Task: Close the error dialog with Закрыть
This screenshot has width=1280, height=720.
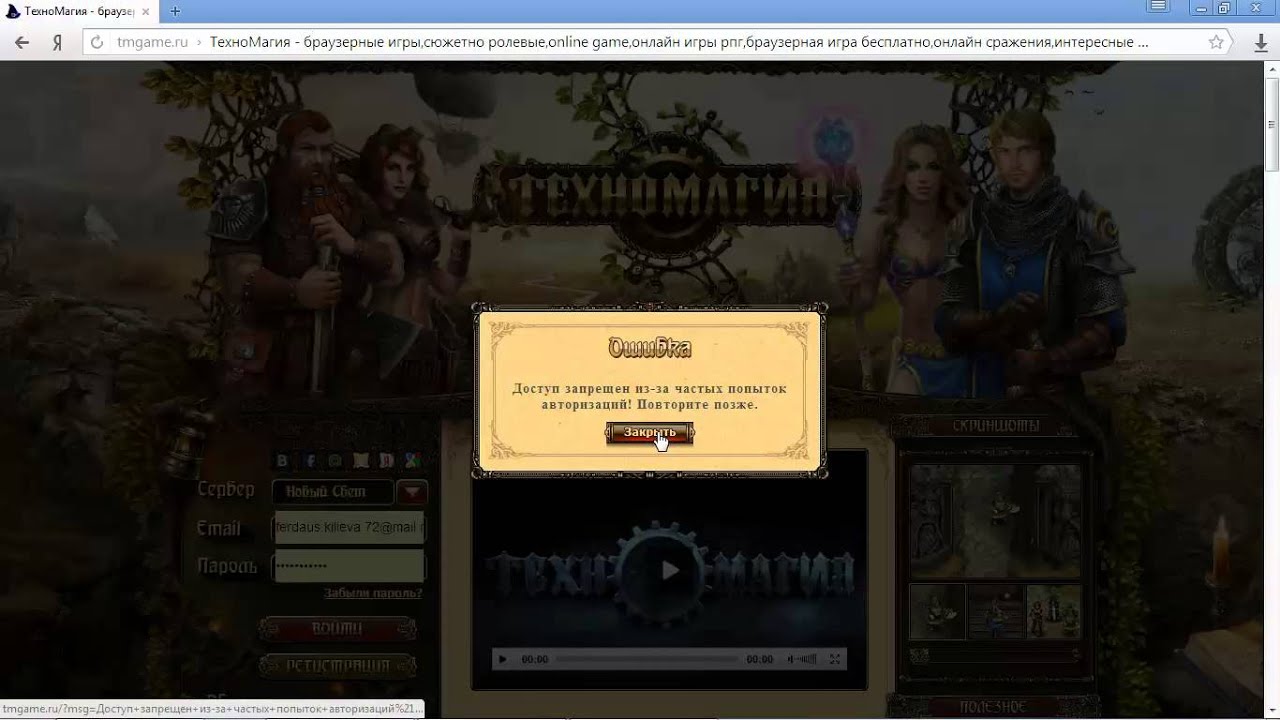Action: coord(649,432)
